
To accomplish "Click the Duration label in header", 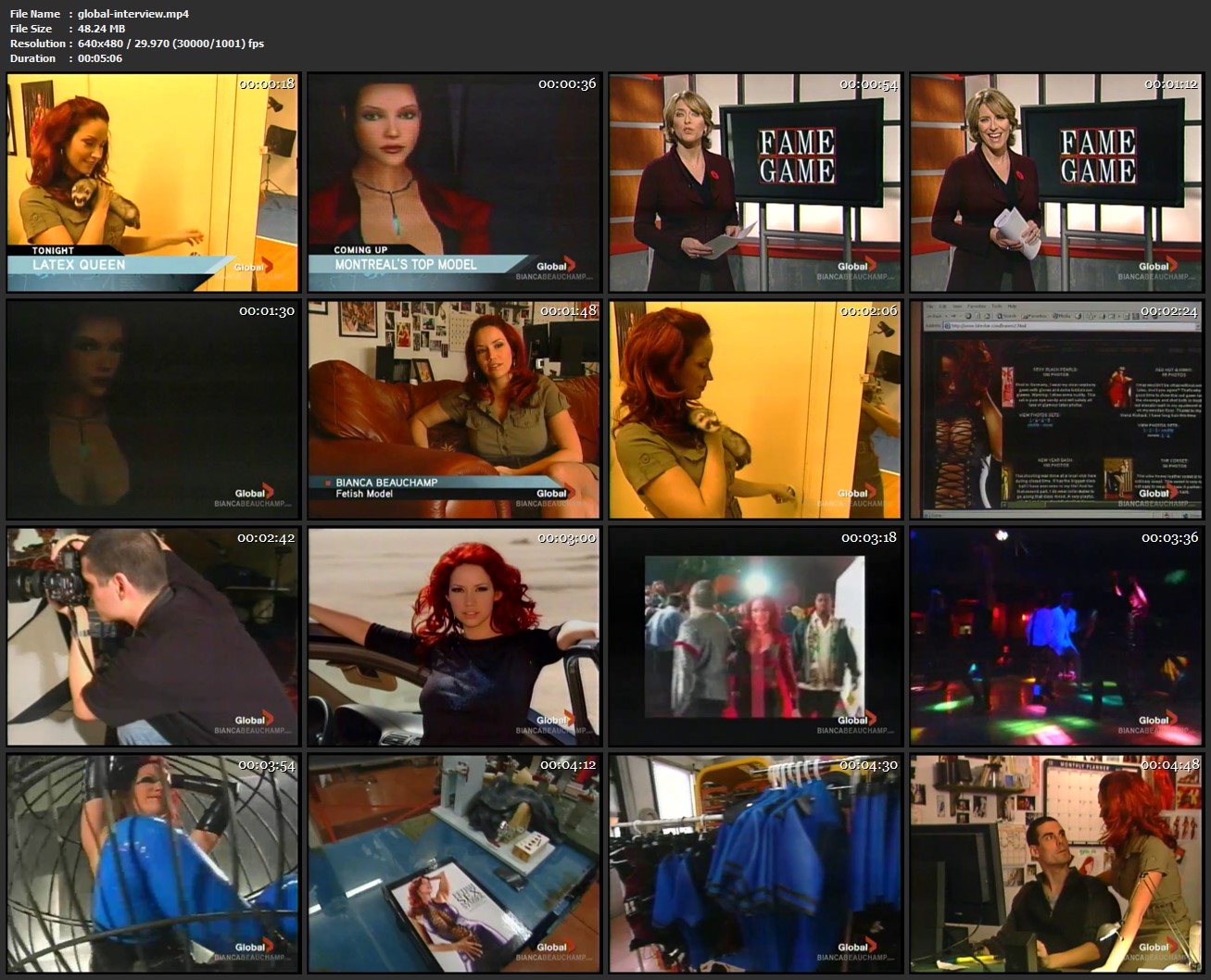I will coord(33,58).
